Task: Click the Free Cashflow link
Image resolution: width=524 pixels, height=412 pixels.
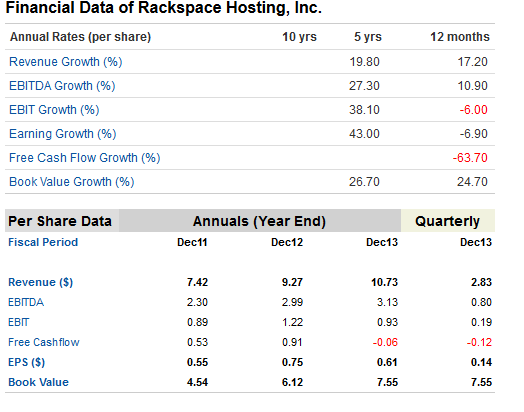Action: point(44,342)
